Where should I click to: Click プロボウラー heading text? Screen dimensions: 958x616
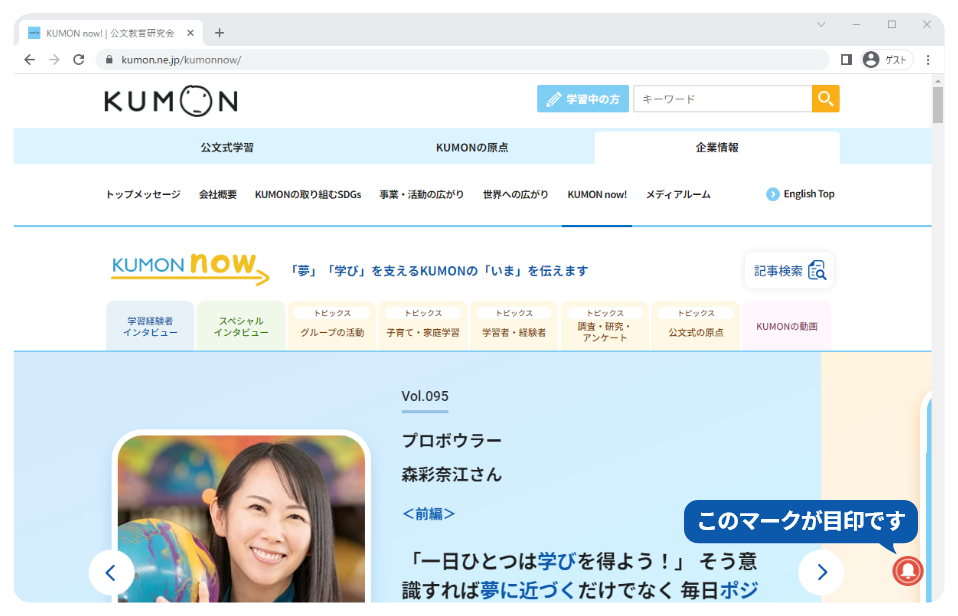[x=452, y=440]
